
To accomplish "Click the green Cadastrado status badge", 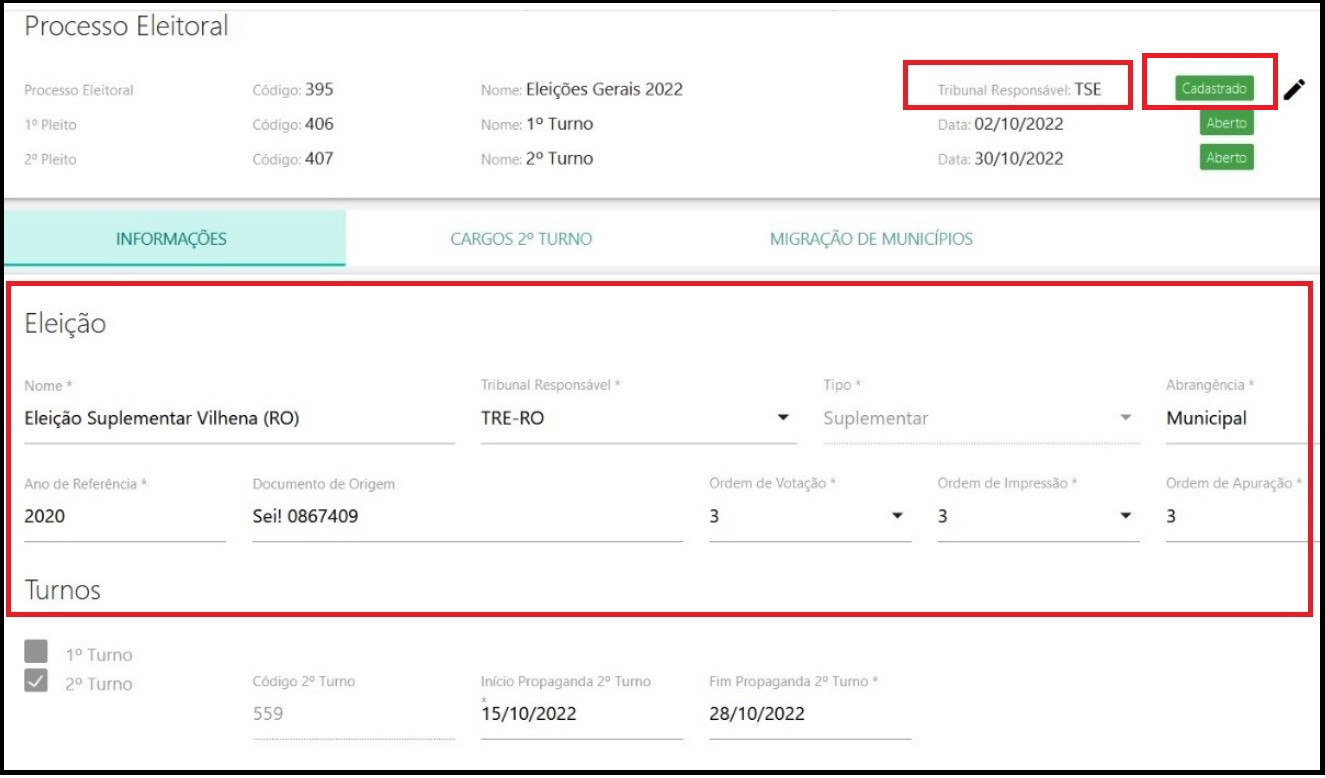I will pos(1212,89).
